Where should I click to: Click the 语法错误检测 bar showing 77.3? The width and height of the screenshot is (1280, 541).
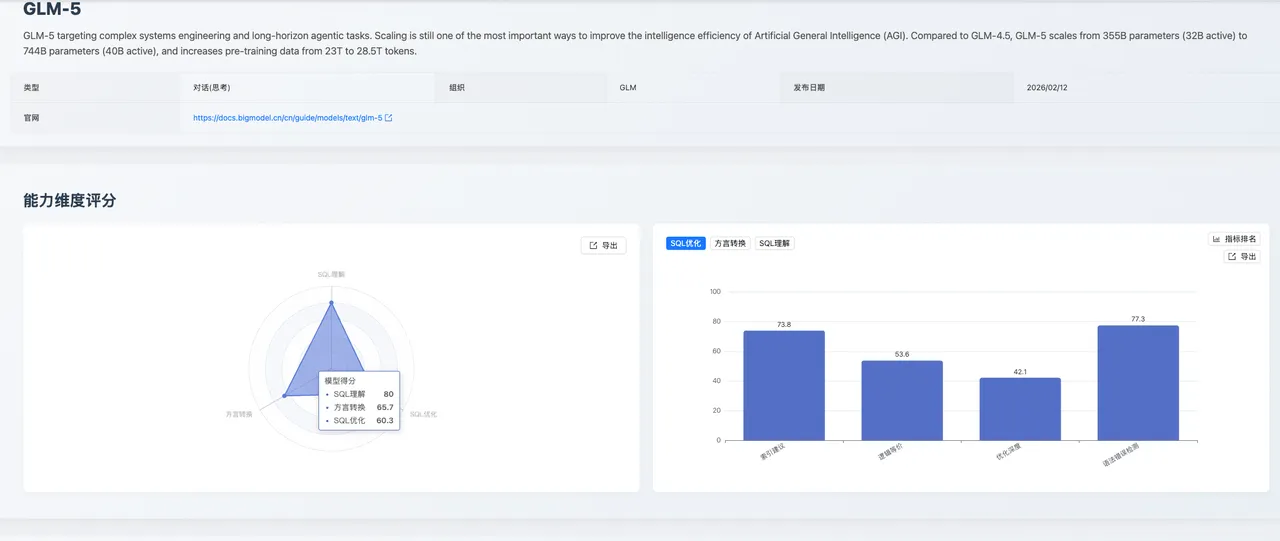pyautogui.click(x=1138, y=382)
